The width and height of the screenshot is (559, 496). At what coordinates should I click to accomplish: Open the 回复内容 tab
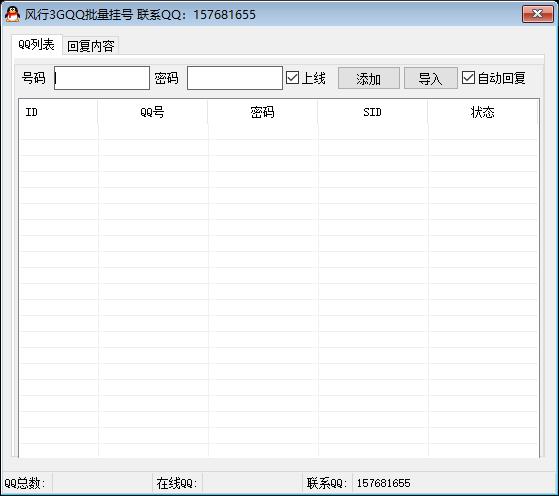[x=91, y=46]
